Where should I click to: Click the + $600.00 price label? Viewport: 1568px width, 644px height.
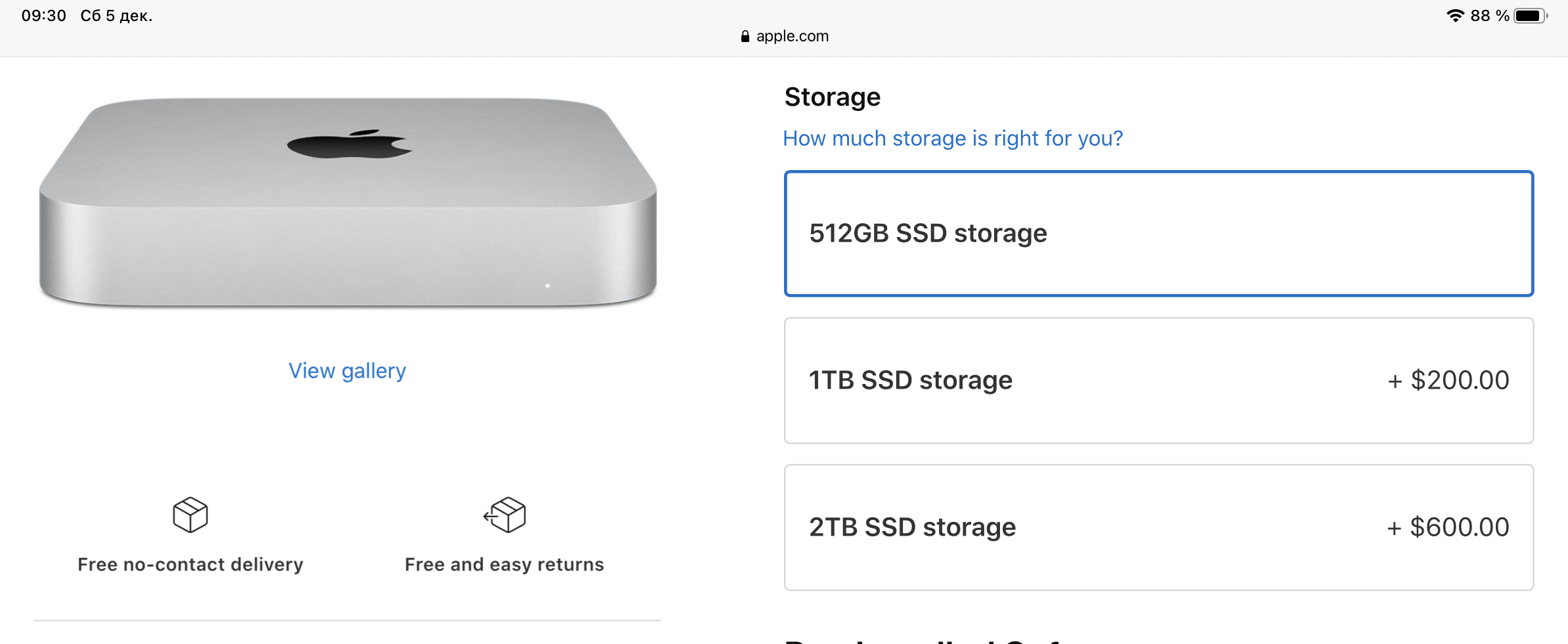[1448, 528]
